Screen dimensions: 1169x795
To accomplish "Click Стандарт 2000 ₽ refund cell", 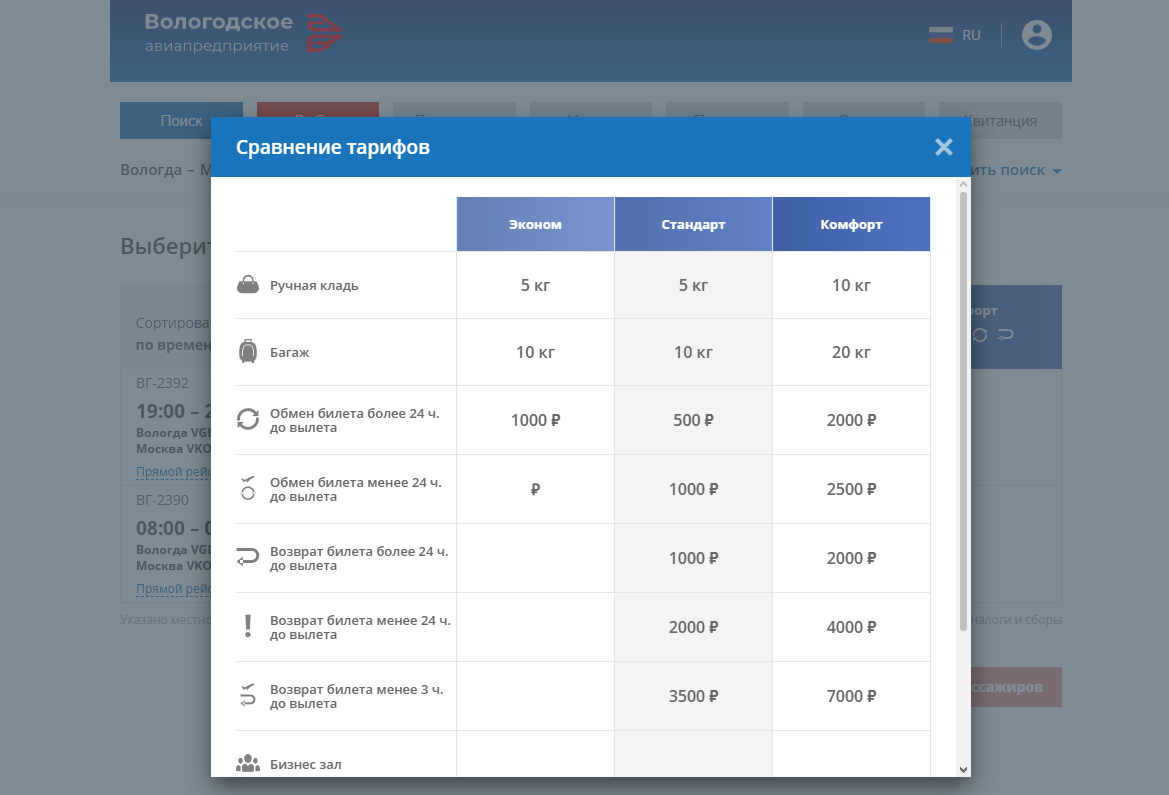I will click(693, 627).
